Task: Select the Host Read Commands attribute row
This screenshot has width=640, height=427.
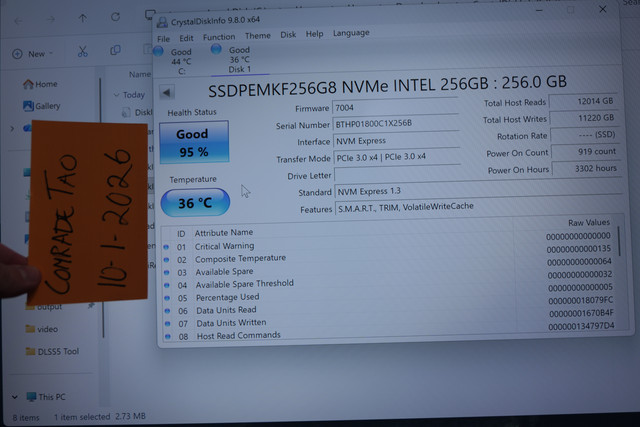Action: 392,331
